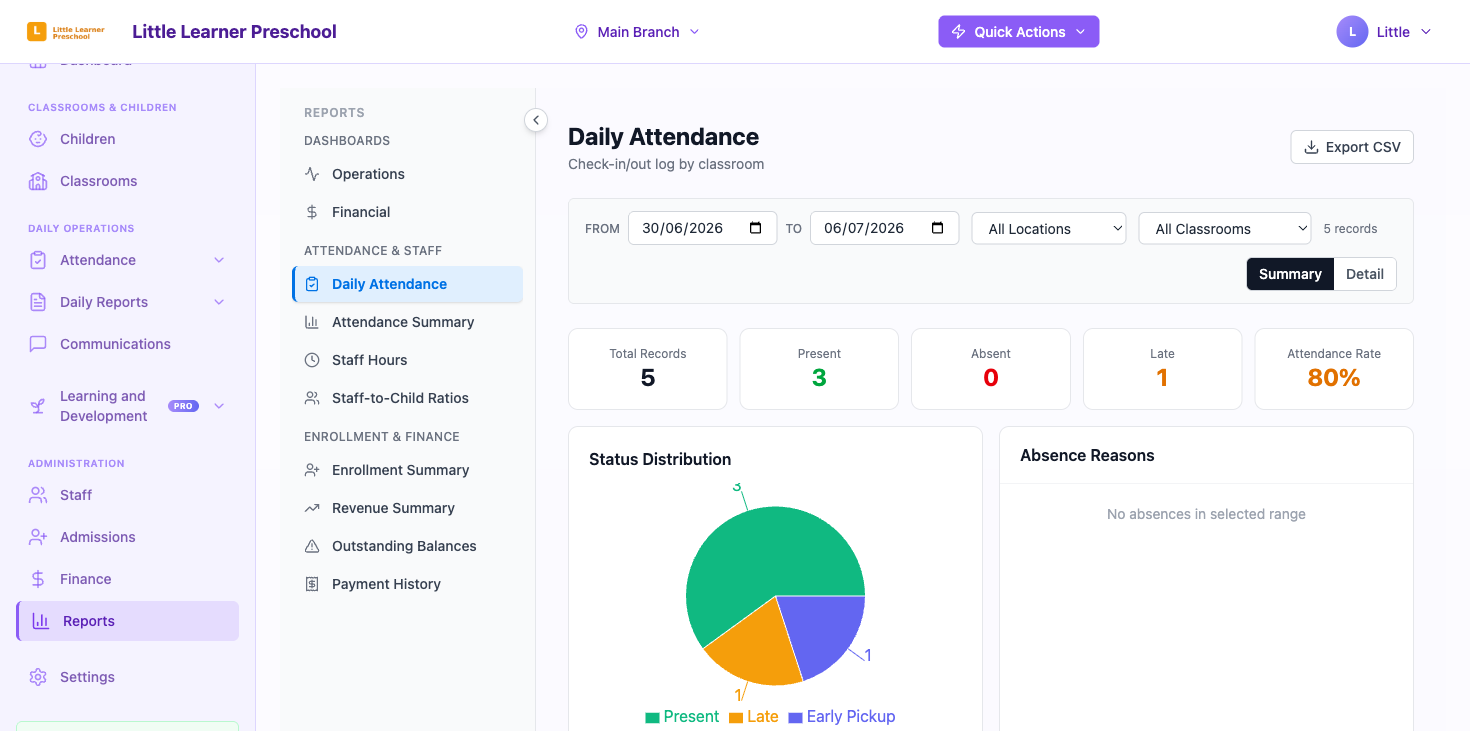Screen dimensions: 1470x731
Task: Click the TO date input field
Action: click(x=884, y=228)
